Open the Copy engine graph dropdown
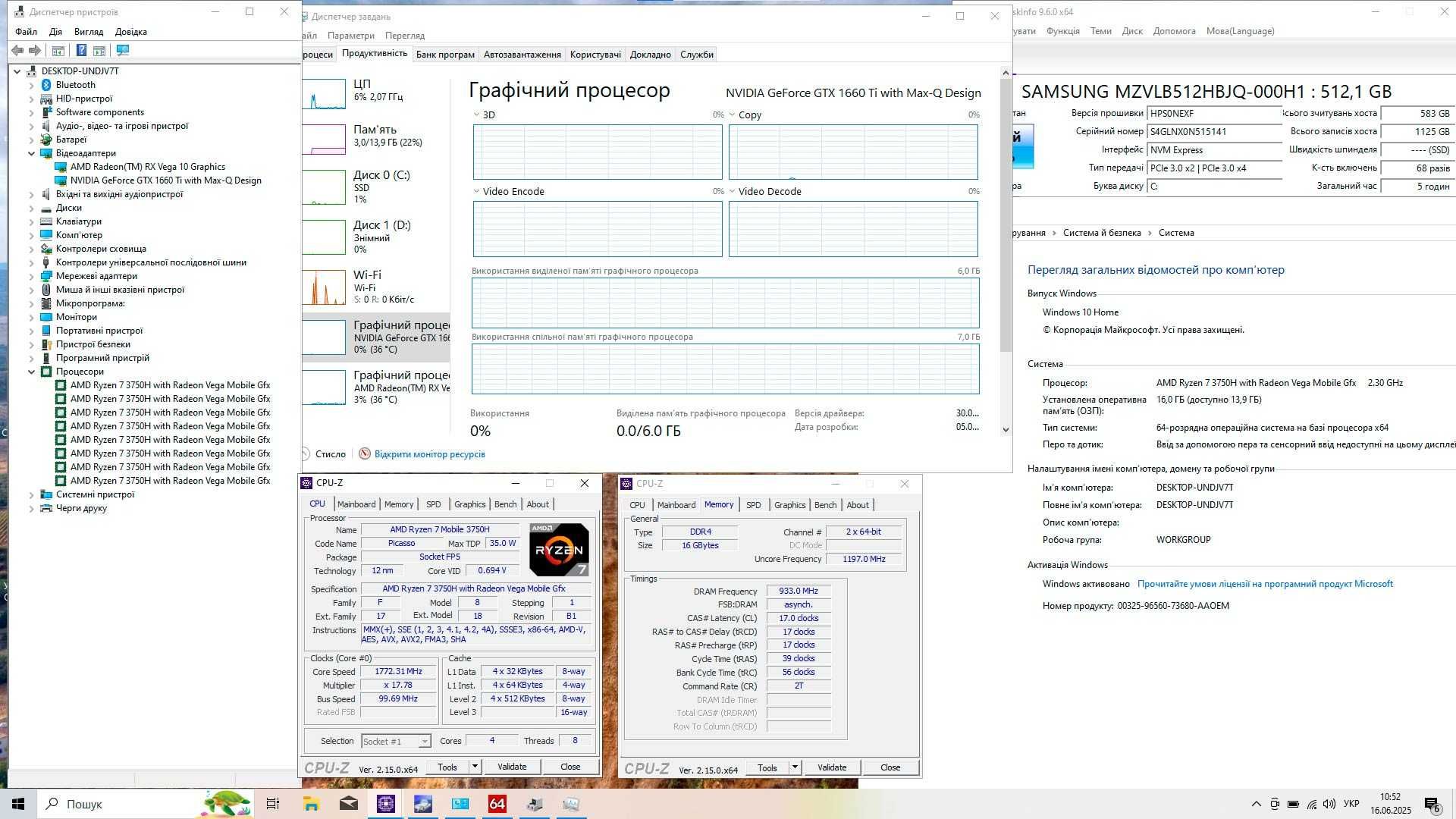The image size is (1456, 819). coord(733,115)
